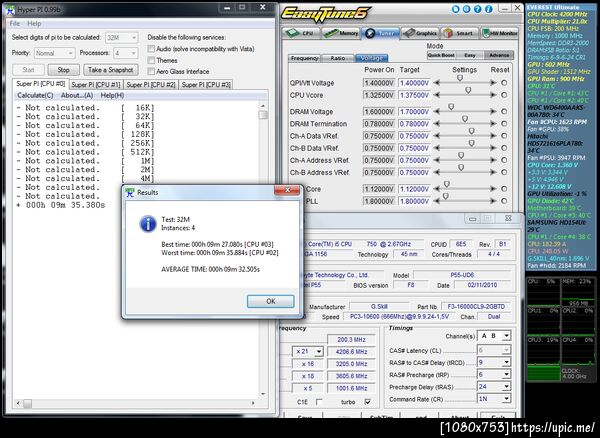Open the Precharge Delay (tRAS) dropdown
Viewport: 600px width, 438px height.
point(494,387)
